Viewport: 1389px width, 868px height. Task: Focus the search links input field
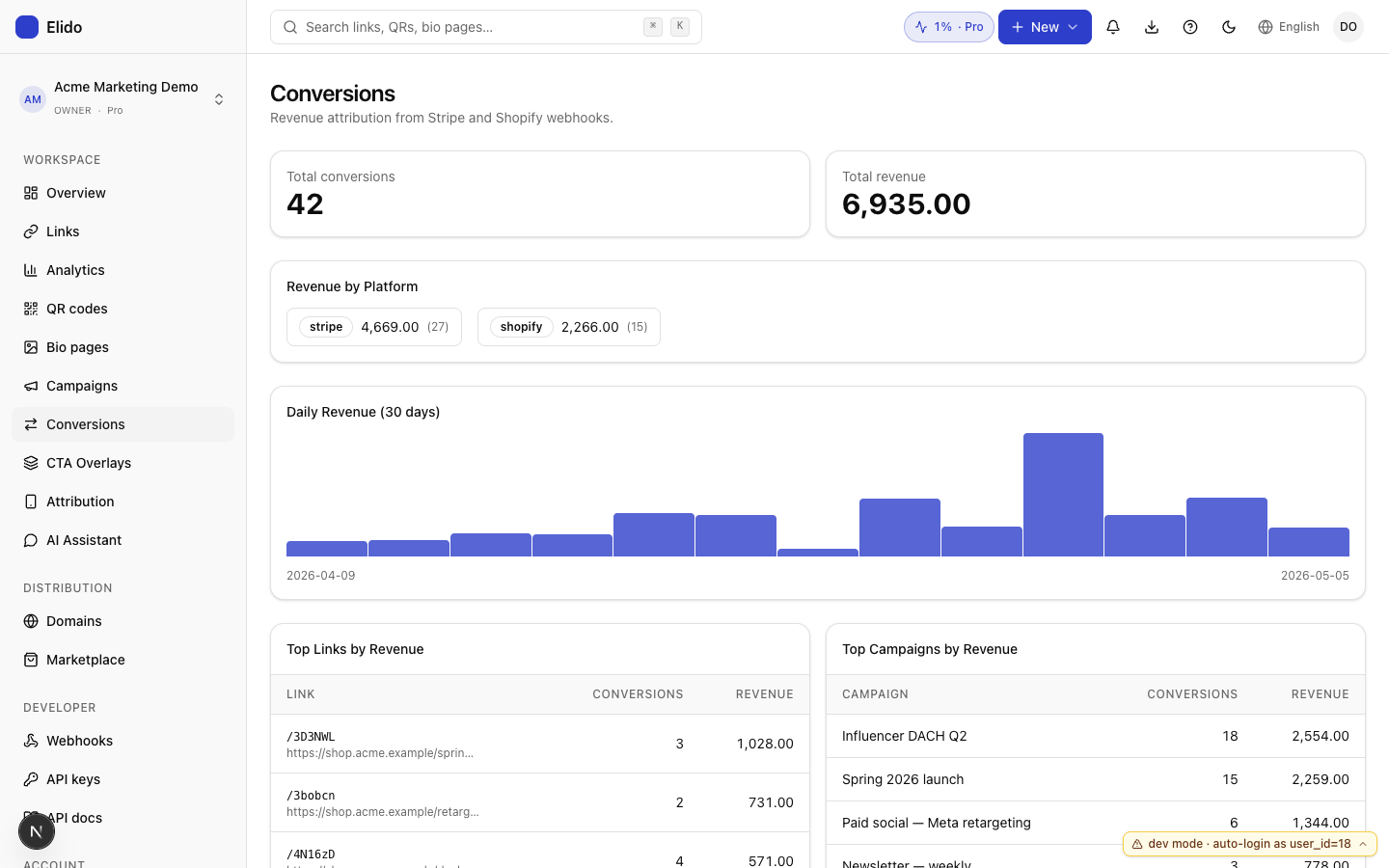click(486, 27)
